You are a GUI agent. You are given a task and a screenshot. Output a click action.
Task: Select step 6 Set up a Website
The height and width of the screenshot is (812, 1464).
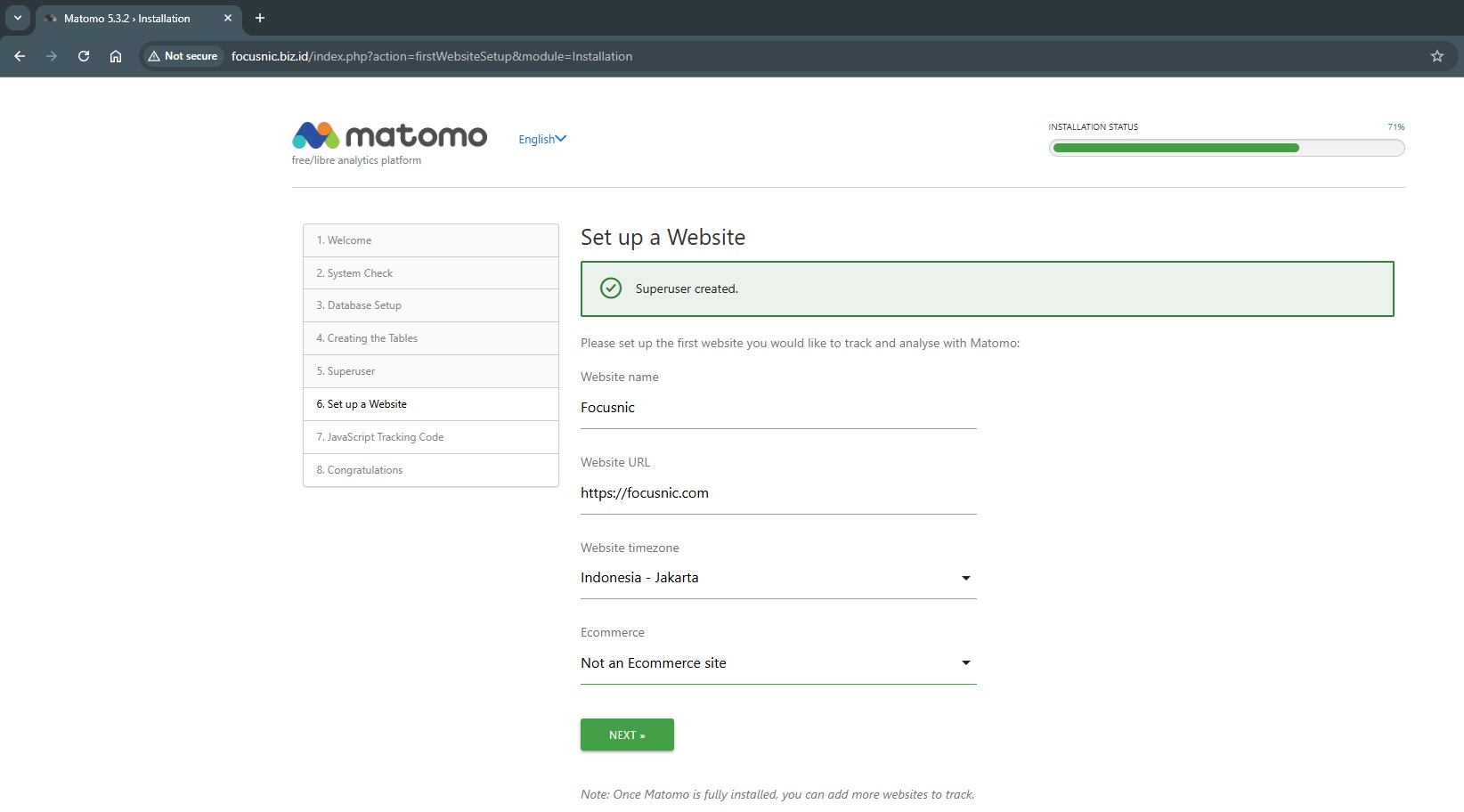coord(362,404)
